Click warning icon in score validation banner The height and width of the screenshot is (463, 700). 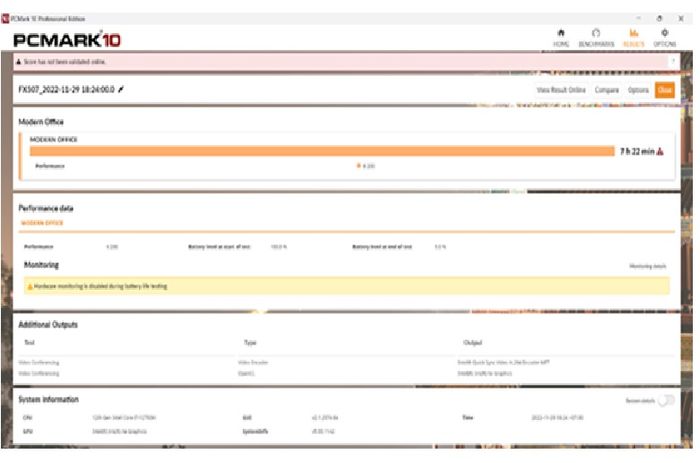(x=19, y=62)
